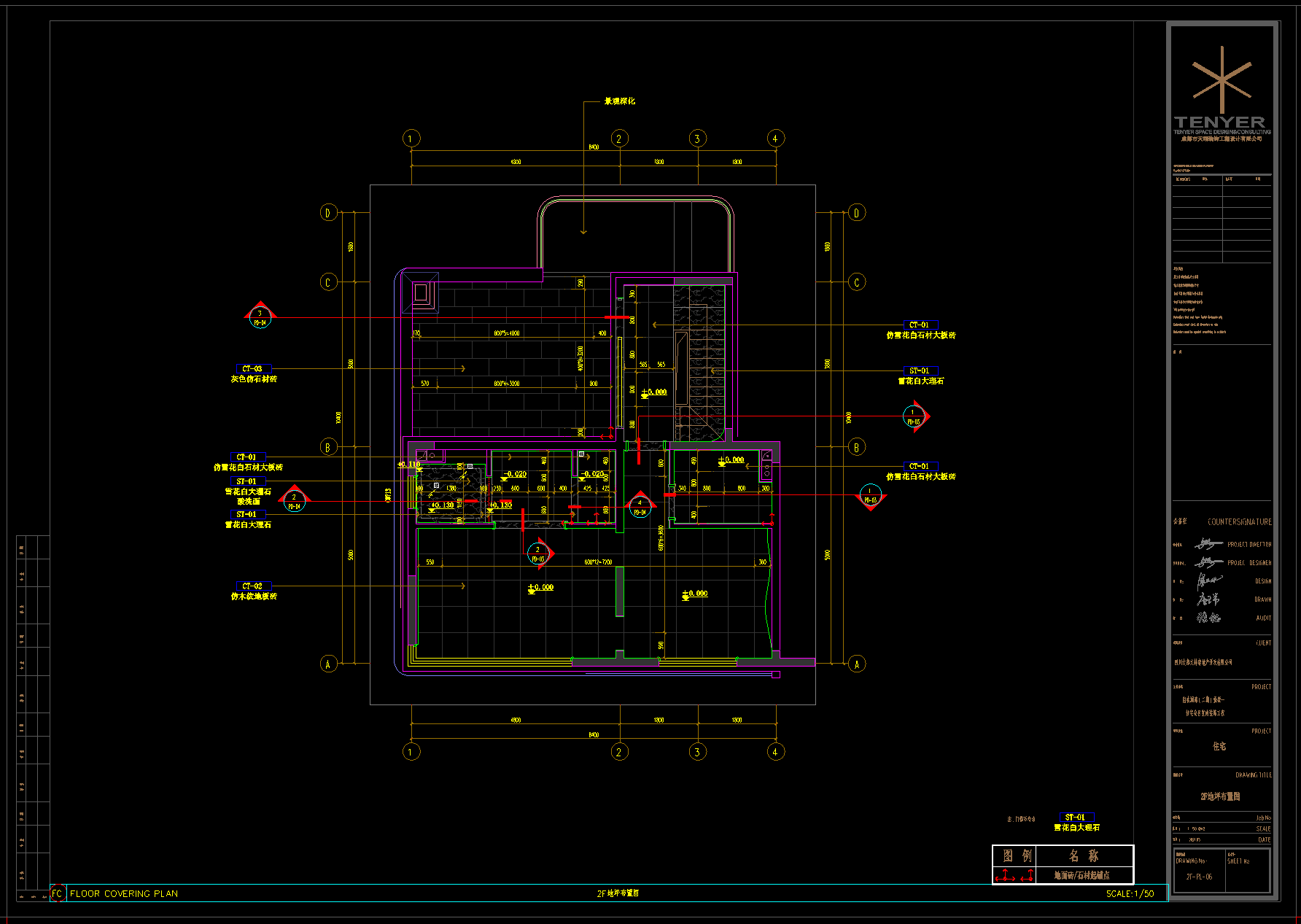The height and width of the screenshot is (924, 1301).
Task: Select the 酸洗面 annotation text
Action: (x=248, y=502)
